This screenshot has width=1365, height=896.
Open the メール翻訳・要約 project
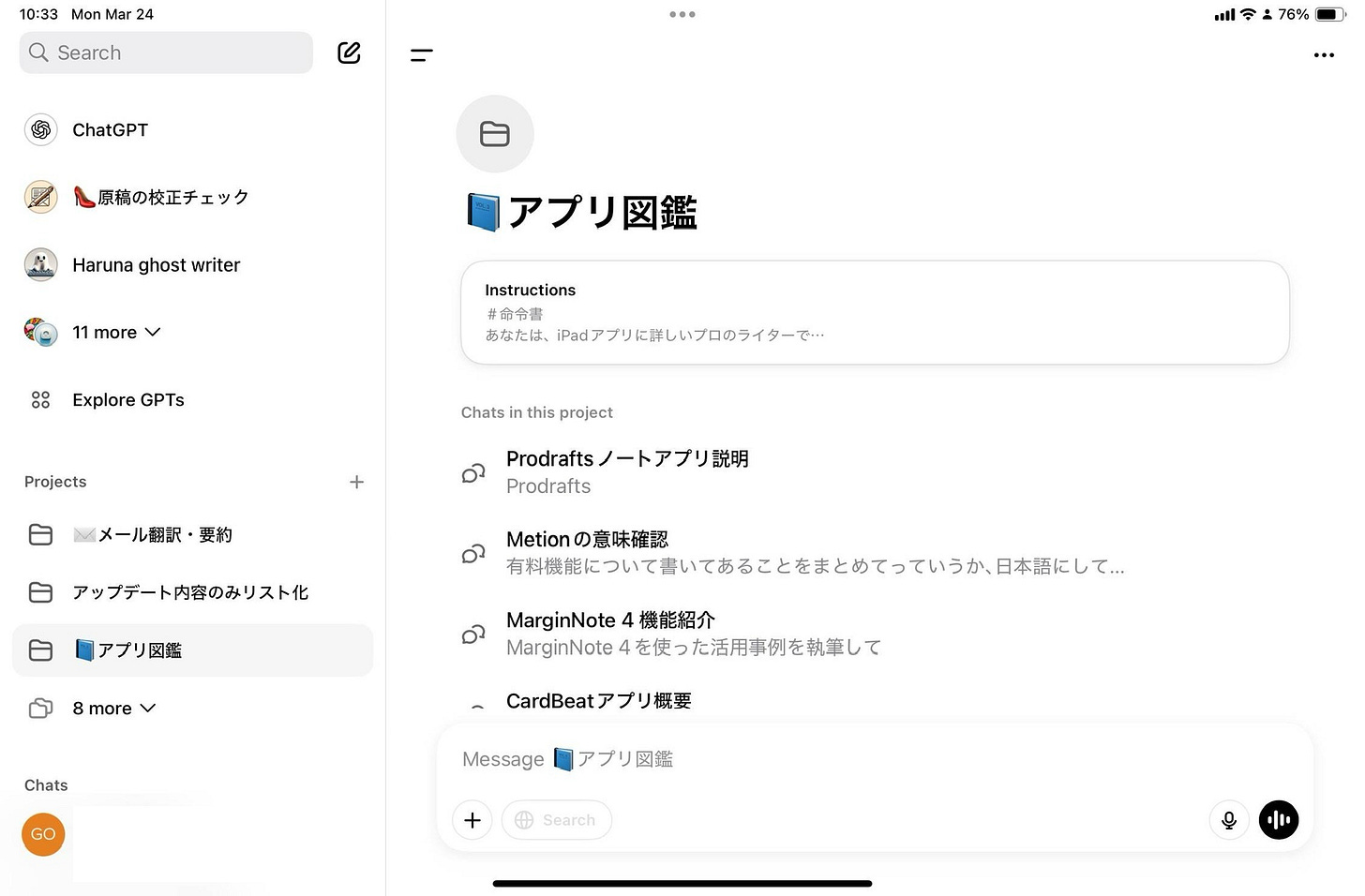coord(192,534)
